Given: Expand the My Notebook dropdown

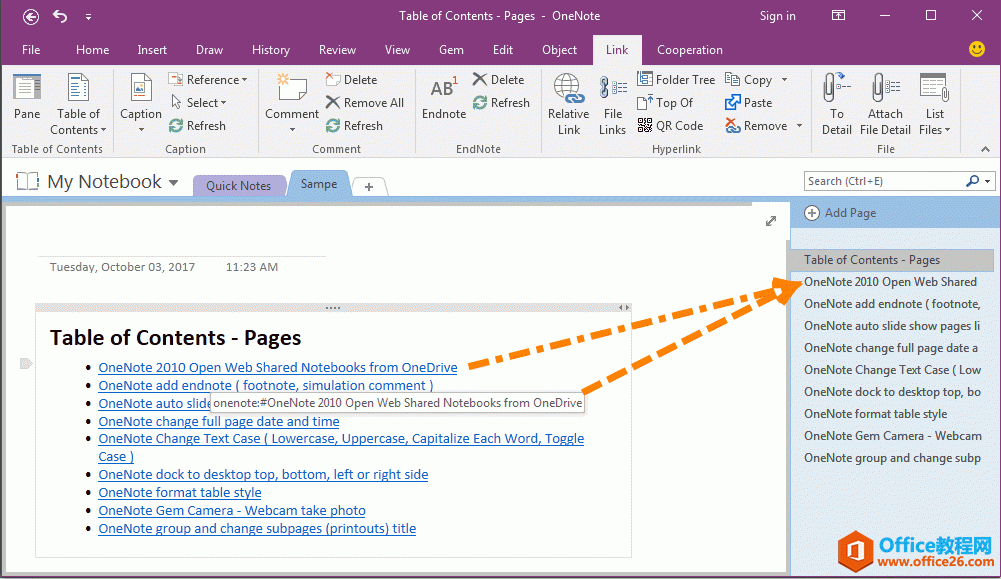Looking at the screenshot, I should pyautogui.click(x=174, y=182).
